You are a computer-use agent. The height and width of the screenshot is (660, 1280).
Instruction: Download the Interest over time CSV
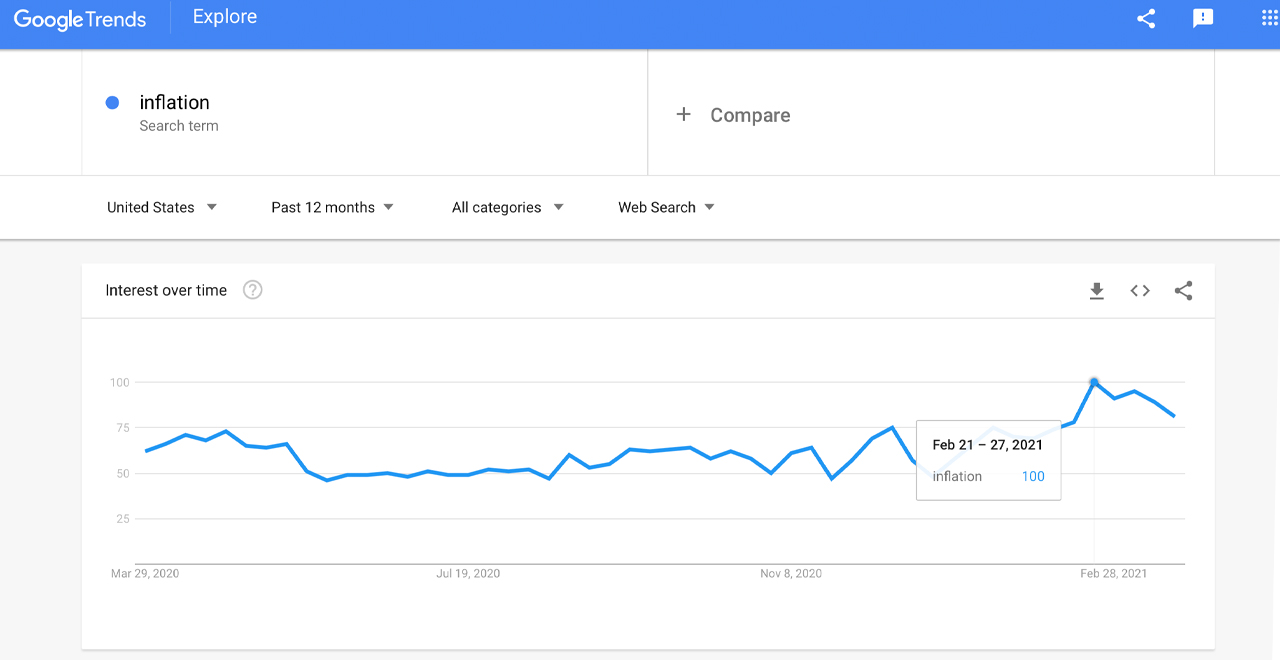(1097, 291)
